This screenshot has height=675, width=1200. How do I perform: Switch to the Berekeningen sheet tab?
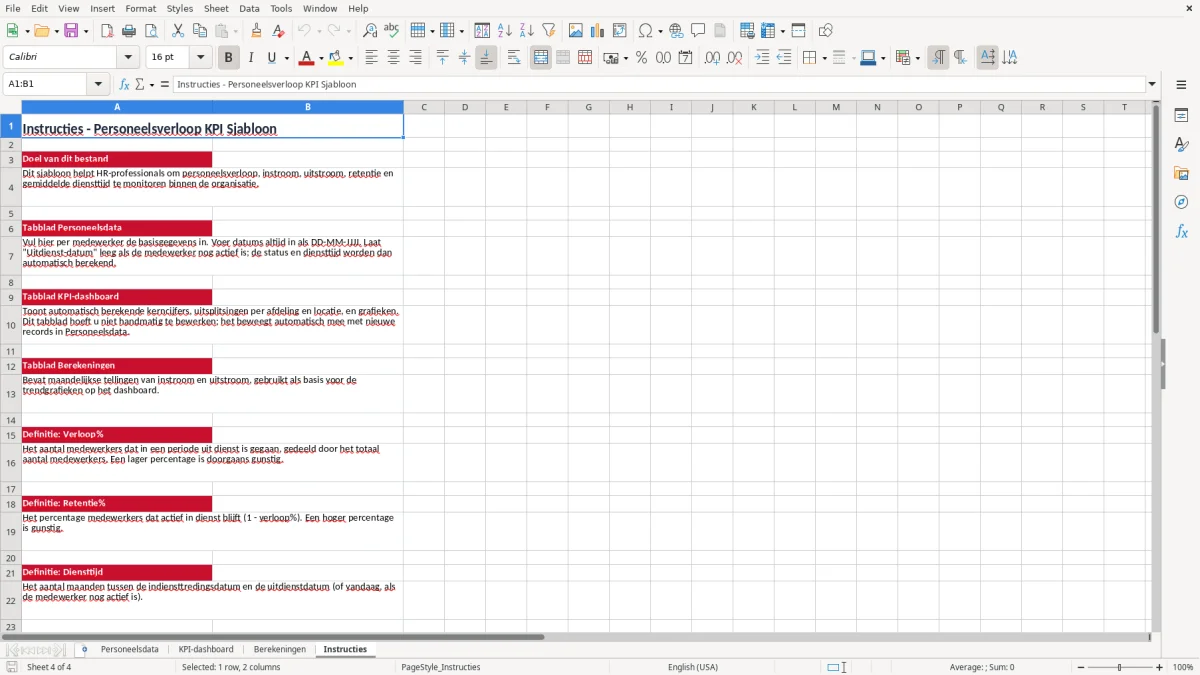coord(280,649)
